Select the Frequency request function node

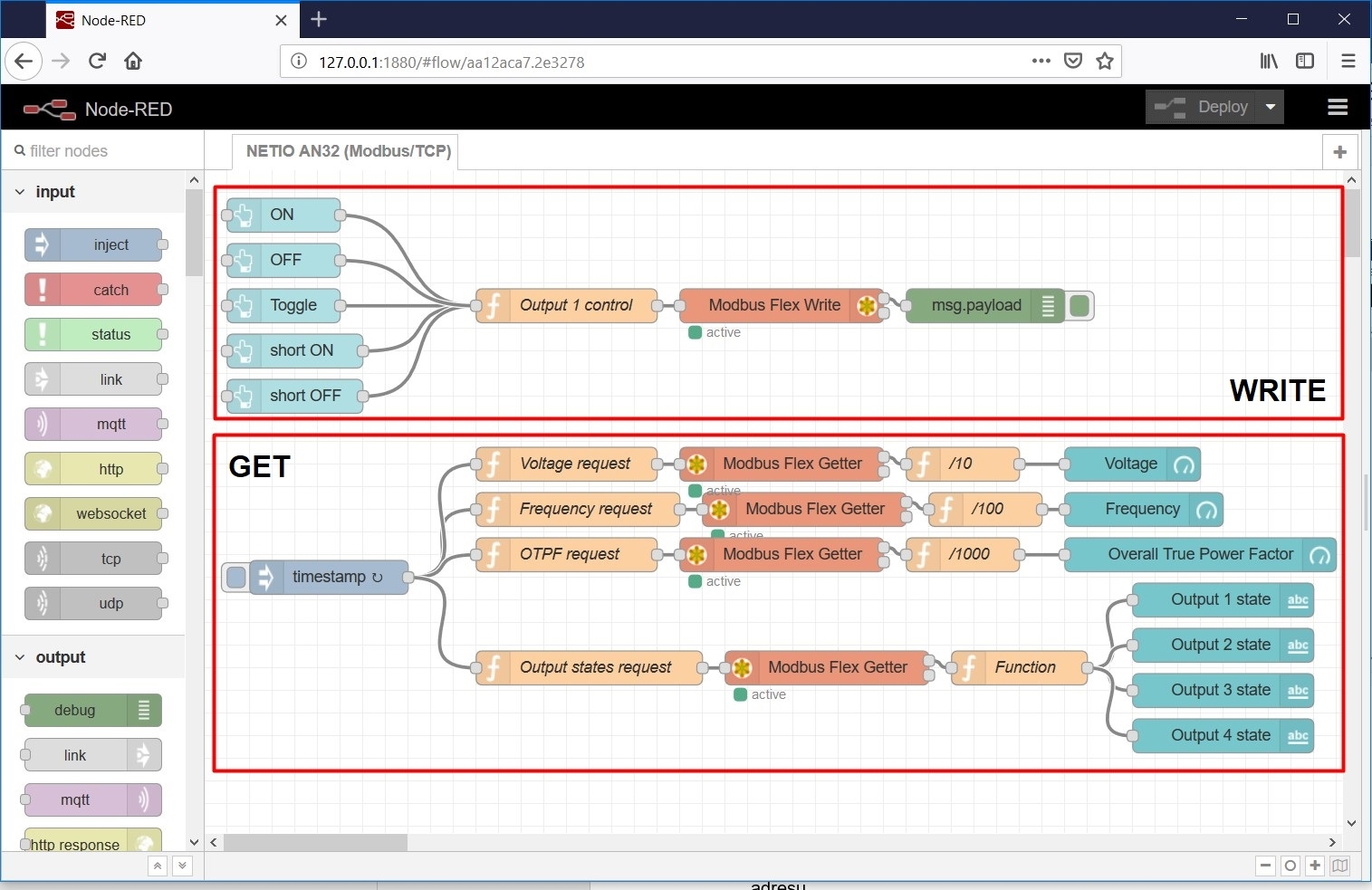(578, 510)
